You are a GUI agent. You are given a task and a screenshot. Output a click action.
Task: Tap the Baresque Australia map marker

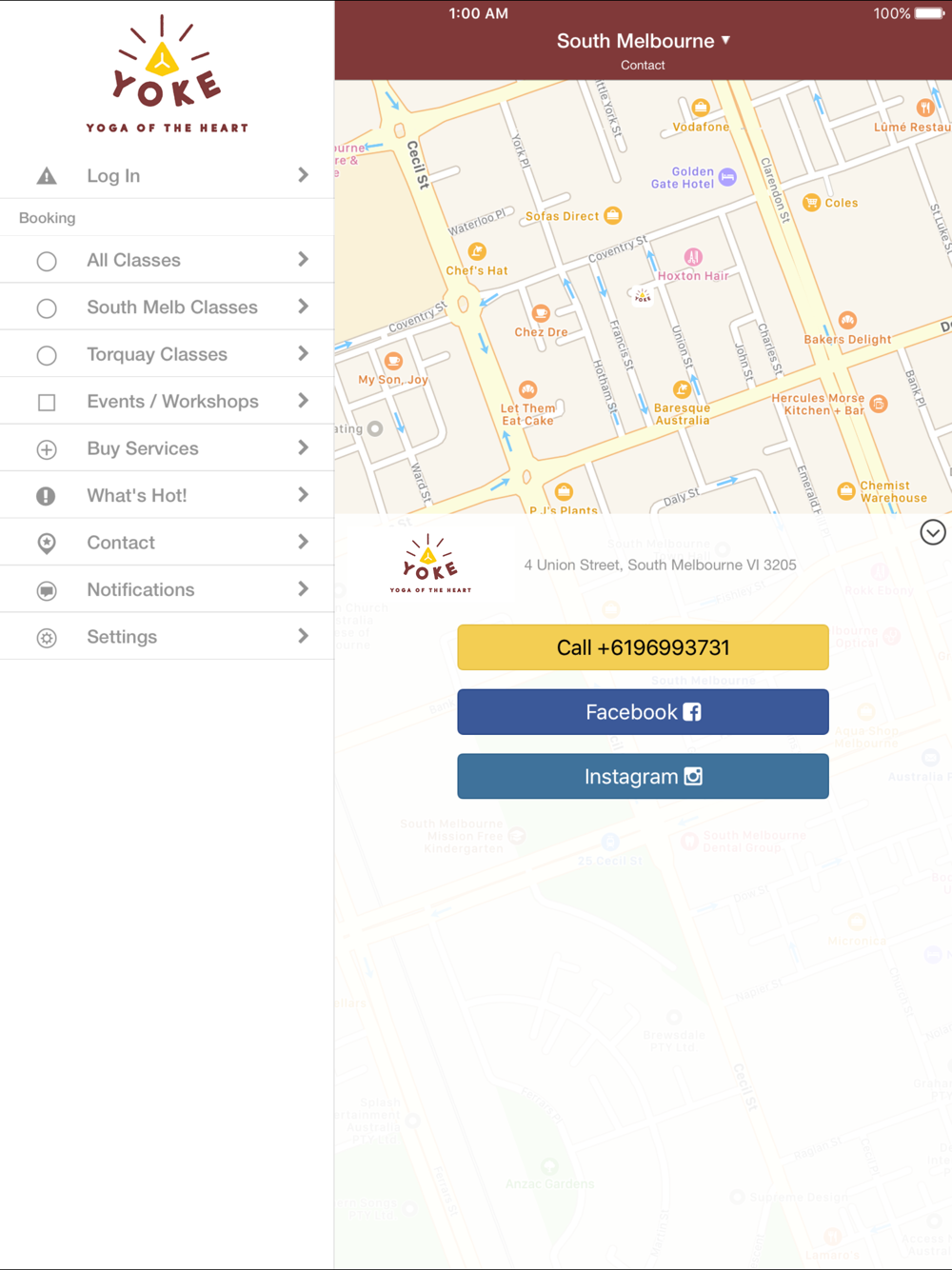[x=682, y=389]
